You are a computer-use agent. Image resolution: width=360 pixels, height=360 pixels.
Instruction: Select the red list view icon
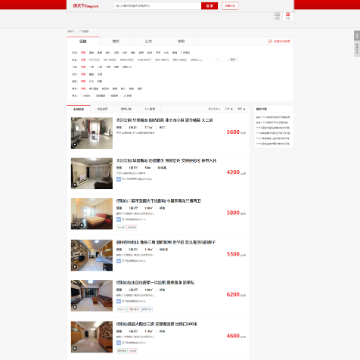pyautogui.click(x=288, y=16)
